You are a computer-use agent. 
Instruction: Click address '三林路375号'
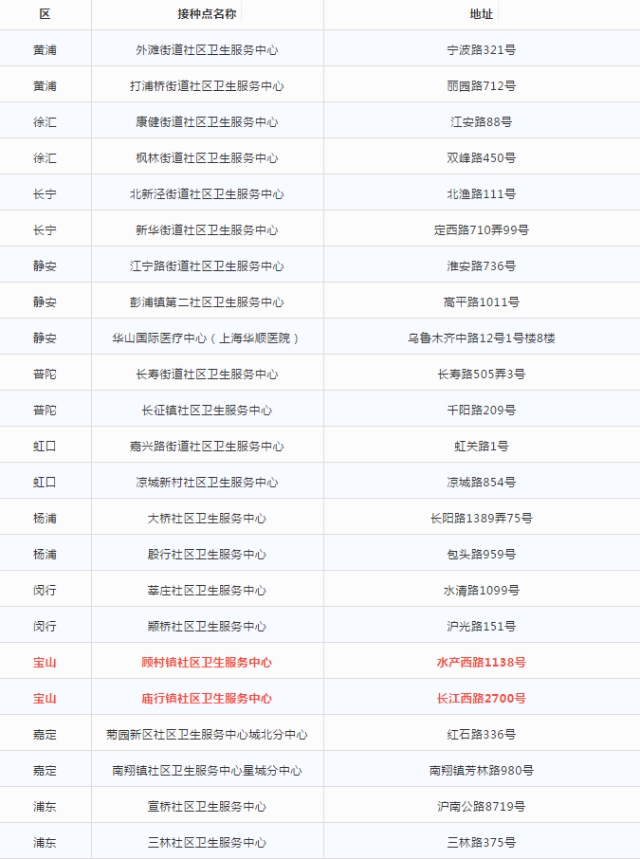pyautogui.click(x=481, y=843)
